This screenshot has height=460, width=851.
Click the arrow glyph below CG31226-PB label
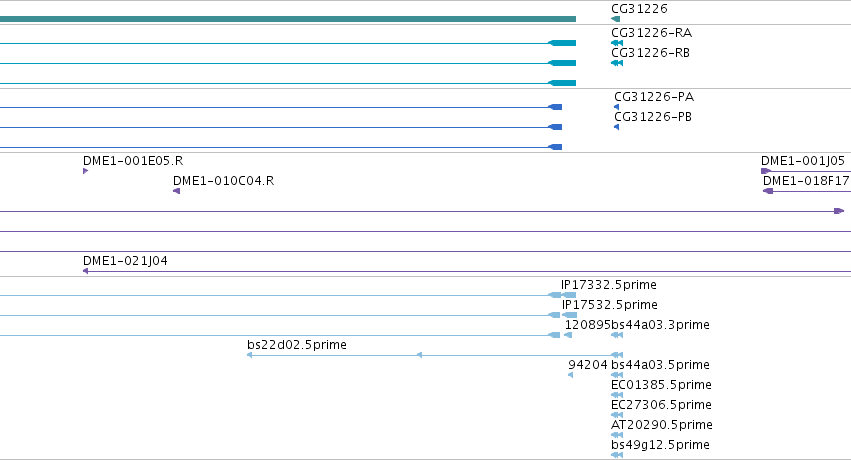617,127
